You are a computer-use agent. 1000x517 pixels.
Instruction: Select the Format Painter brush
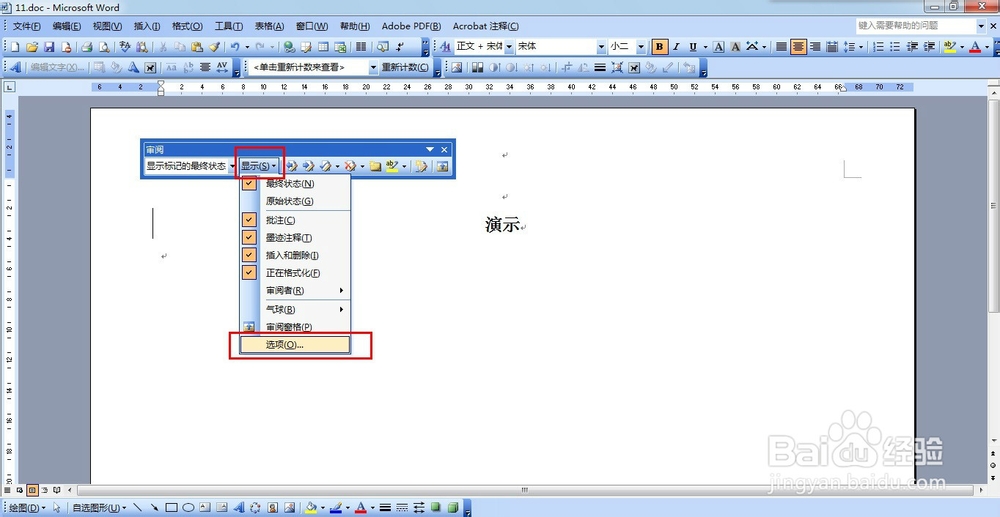(214, 47)
